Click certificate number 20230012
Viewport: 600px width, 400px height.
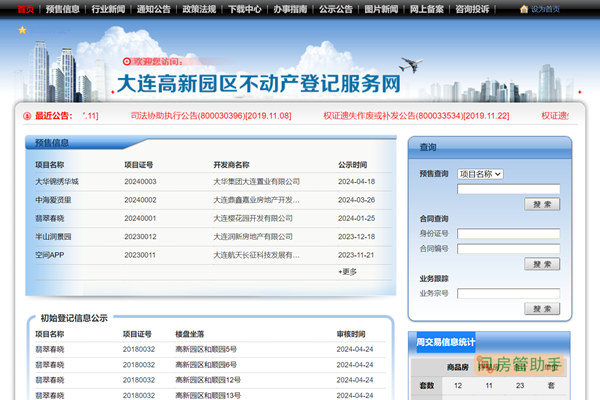pyautogui.click(x=140, y=237)
